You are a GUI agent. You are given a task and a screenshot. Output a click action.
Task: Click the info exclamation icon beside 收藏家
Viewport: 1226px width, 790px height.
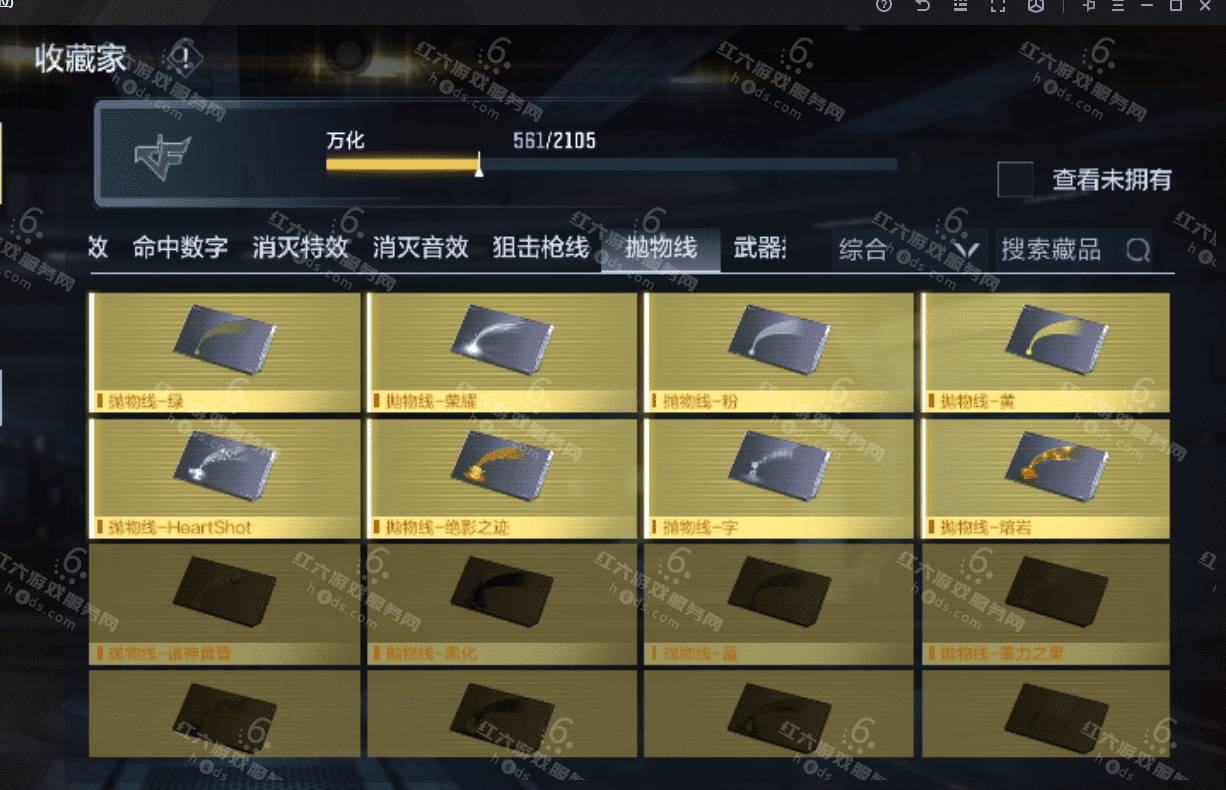tap(184, 58)
